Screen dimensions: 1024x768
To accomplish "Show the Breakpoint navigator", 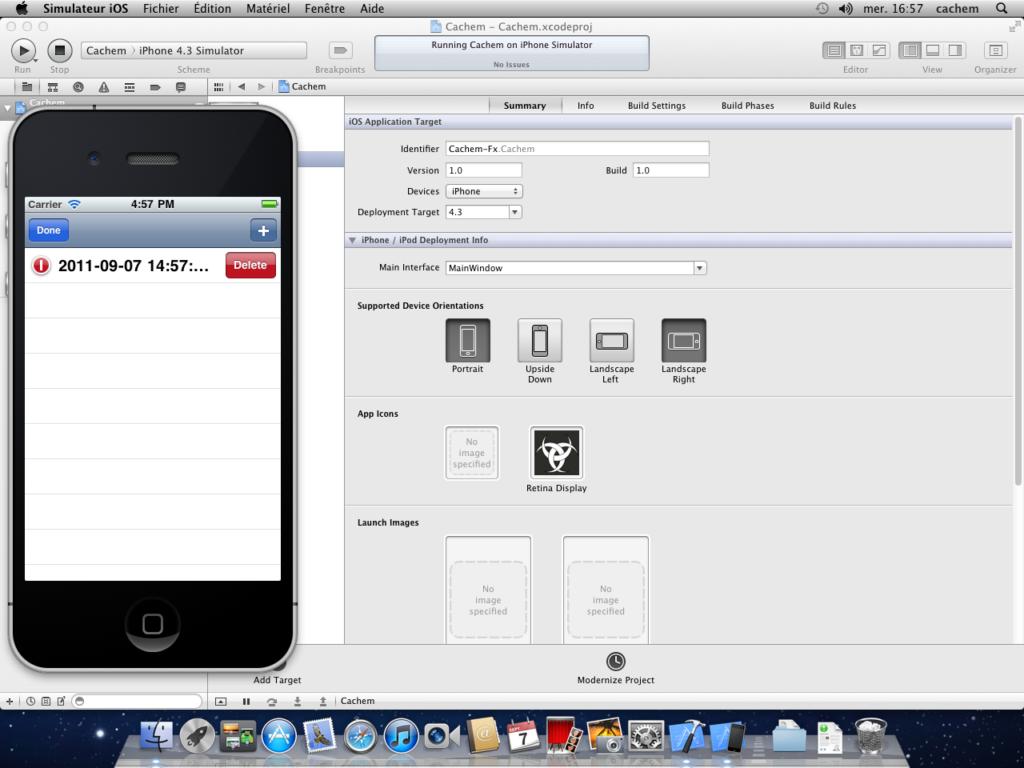I will [155, 87].
